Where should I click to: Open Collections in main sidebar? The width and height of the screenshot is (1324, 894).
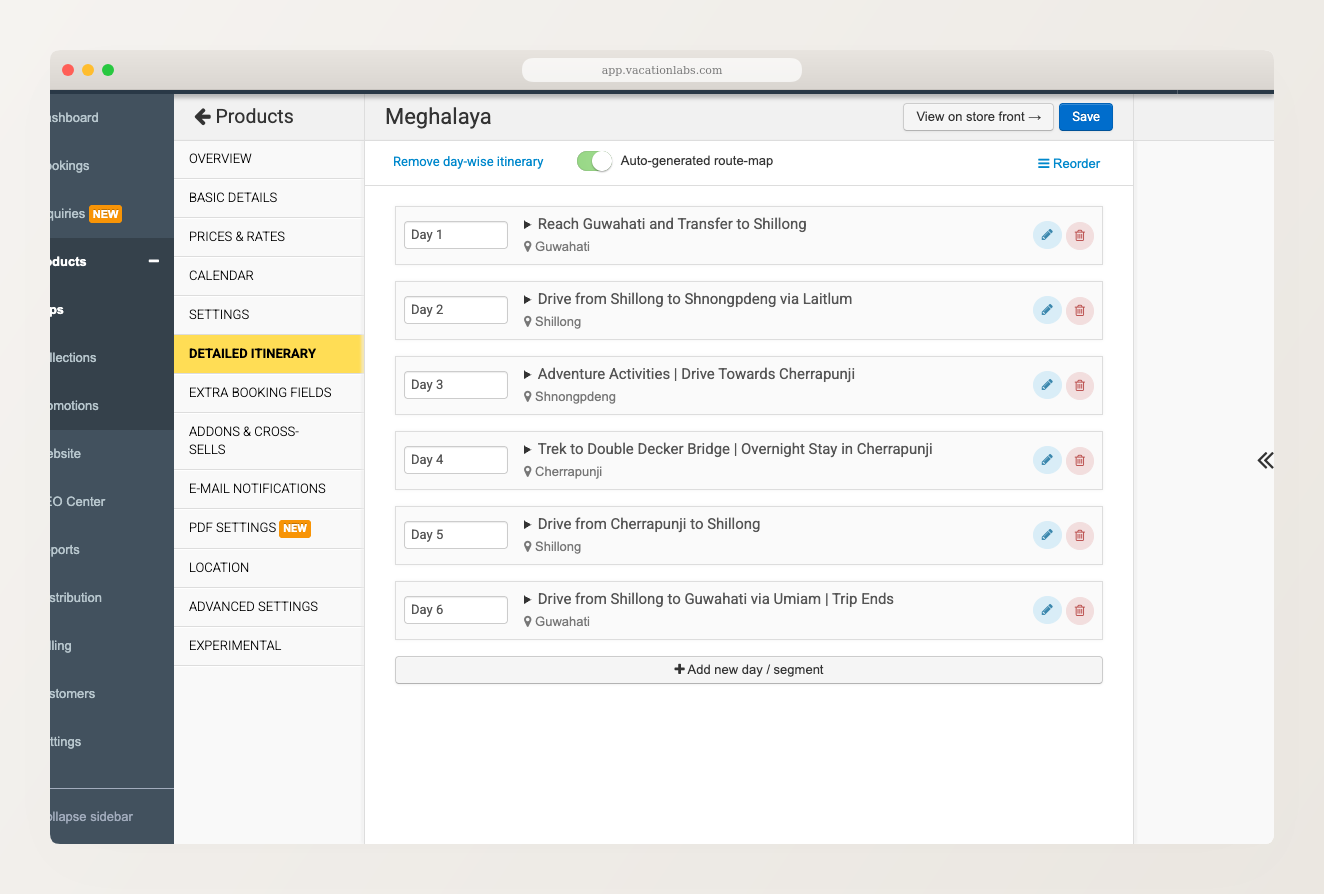[x=112, y=358]
